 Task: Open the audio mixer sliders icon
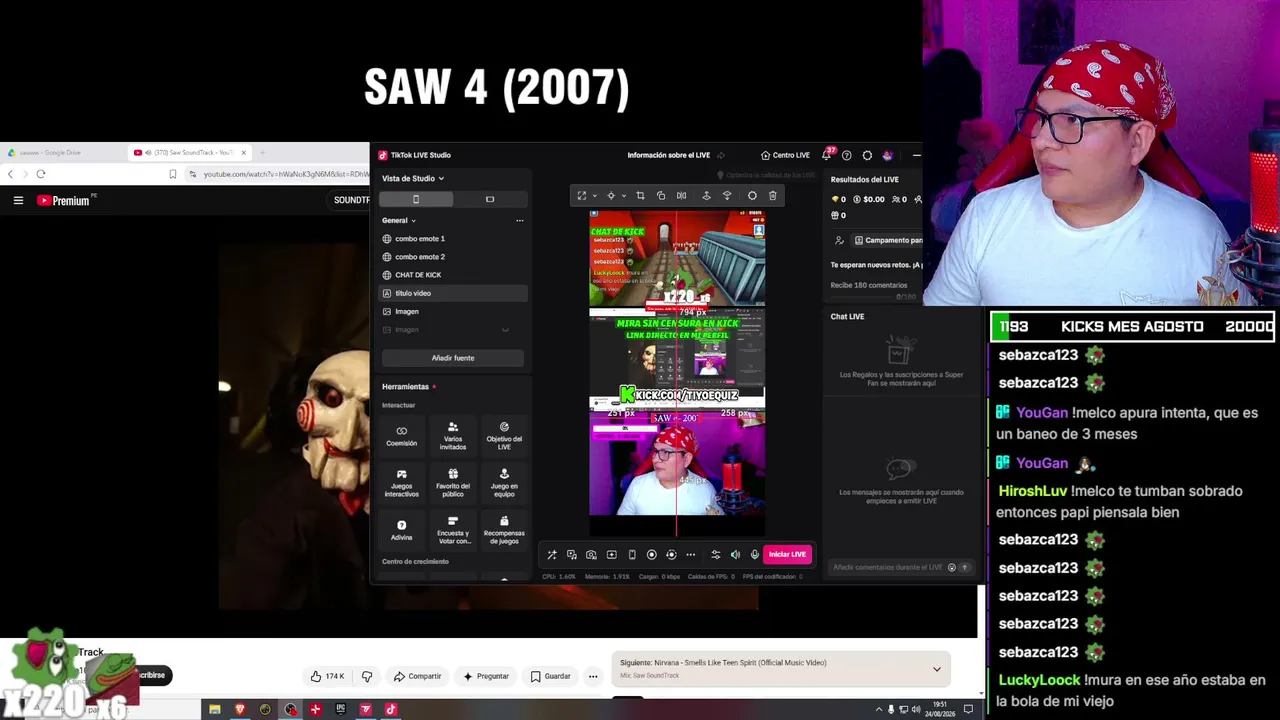[715, 555]
